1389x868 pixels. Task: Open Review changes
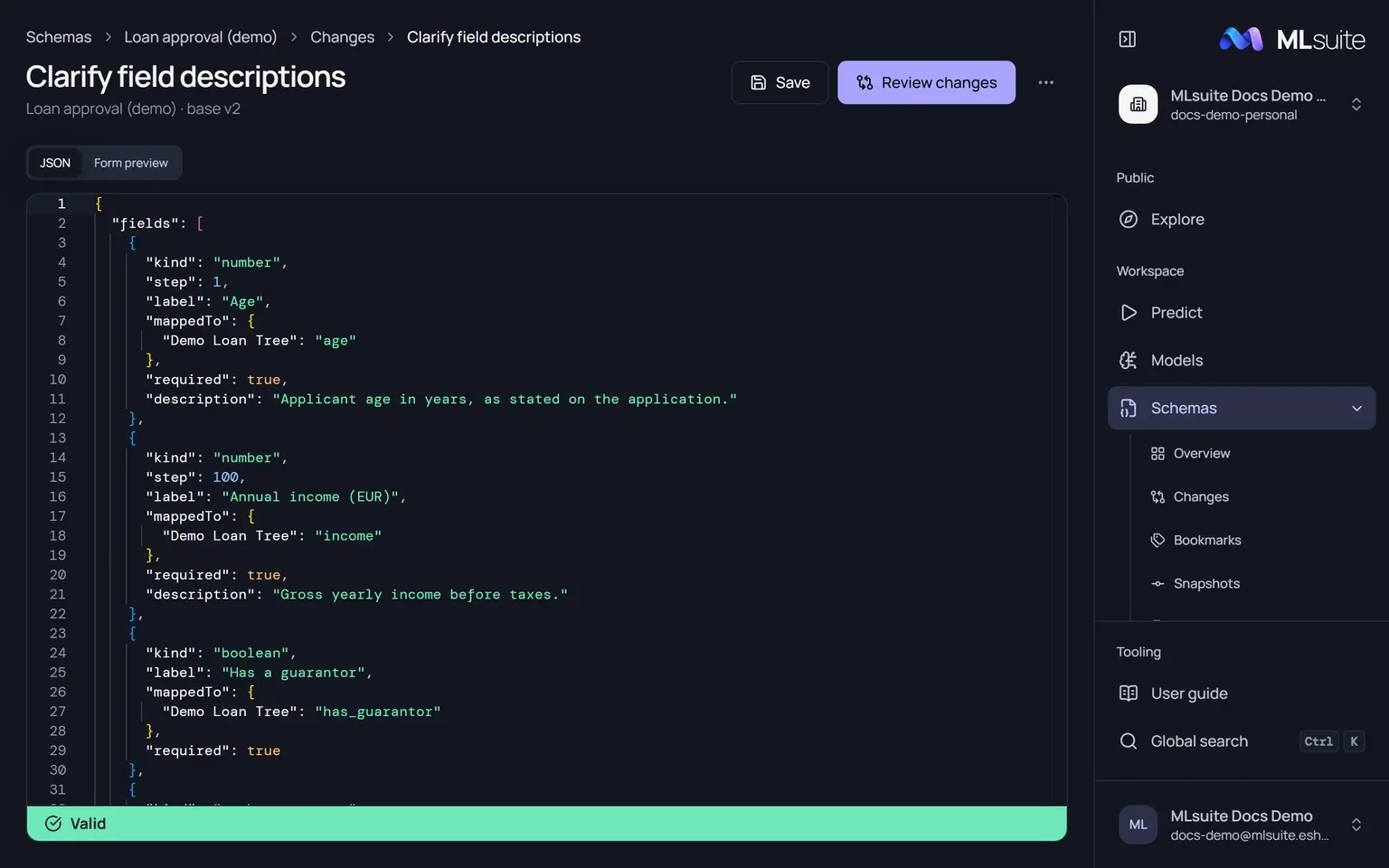click(x=926, y=82)
